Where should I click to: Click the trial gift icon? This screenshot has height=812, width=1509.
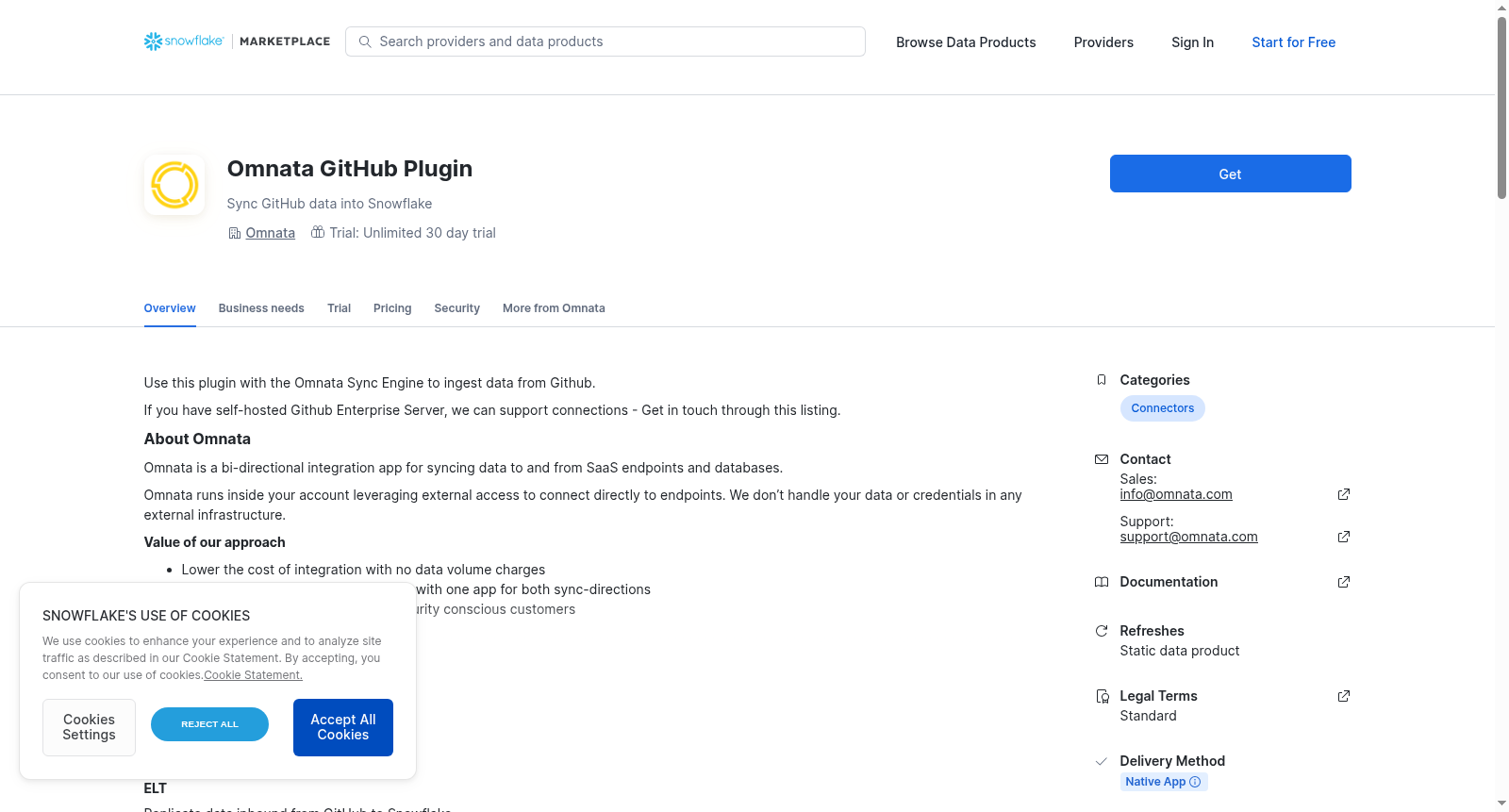(318, 232)
